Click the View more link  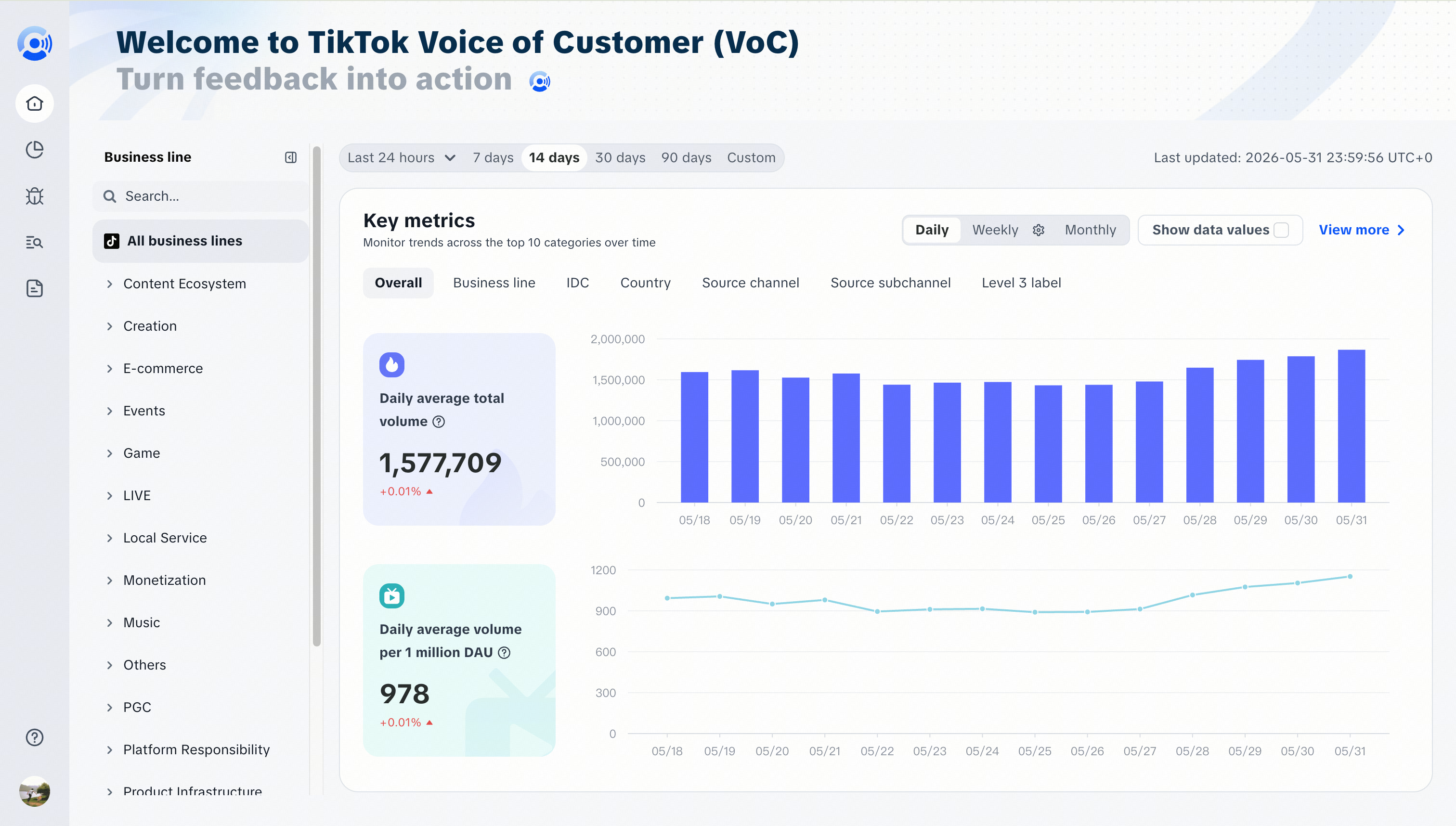(1361, 230)
